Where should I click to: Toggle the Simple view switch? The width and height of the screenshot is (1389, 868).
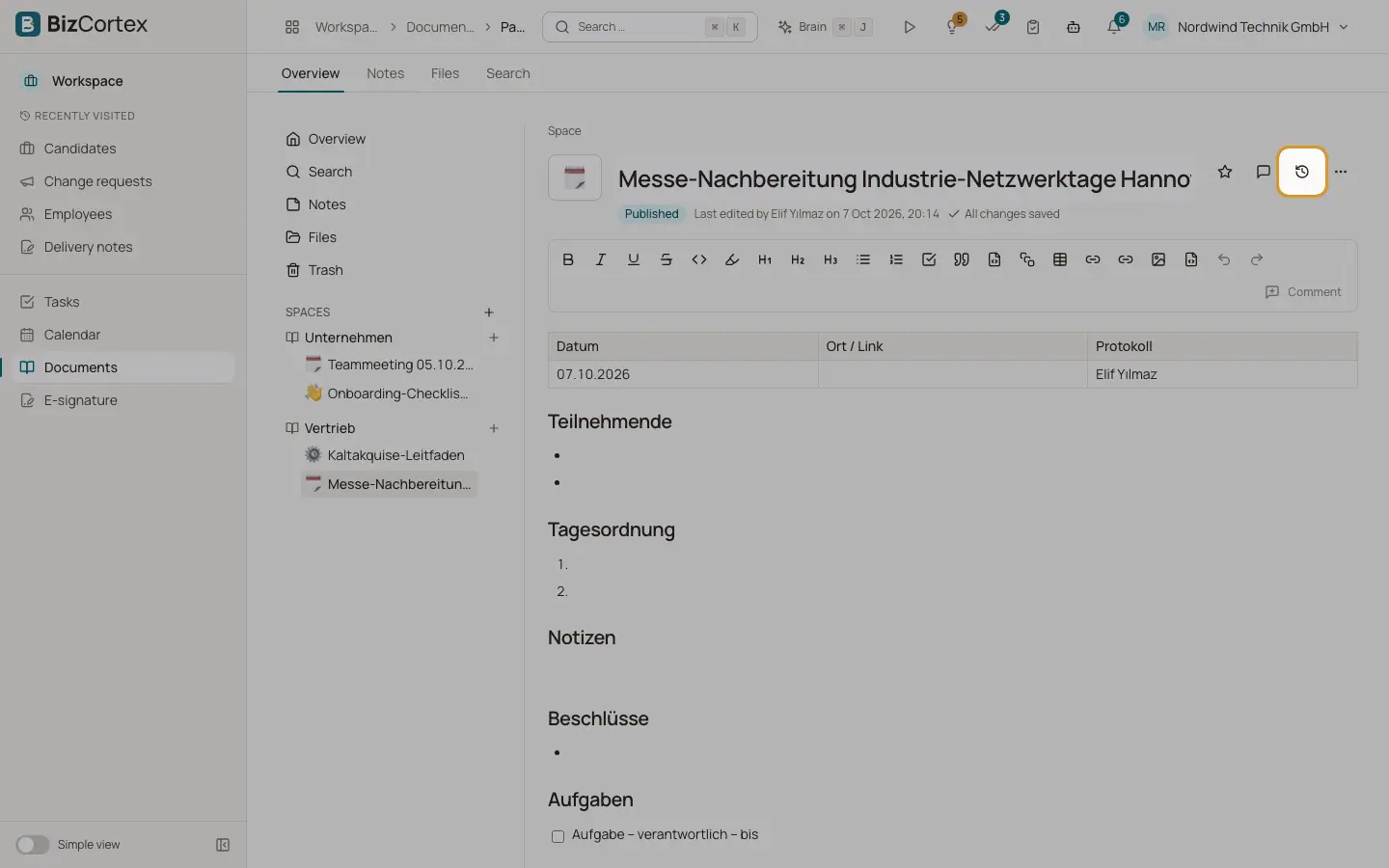point(32,845)
